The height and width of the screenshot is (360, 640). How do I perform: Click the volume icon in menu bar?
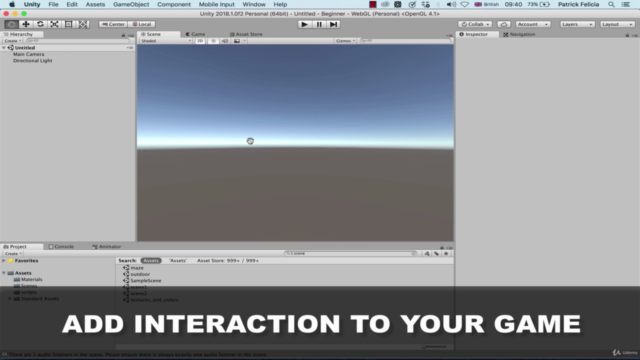pos(451,4)
